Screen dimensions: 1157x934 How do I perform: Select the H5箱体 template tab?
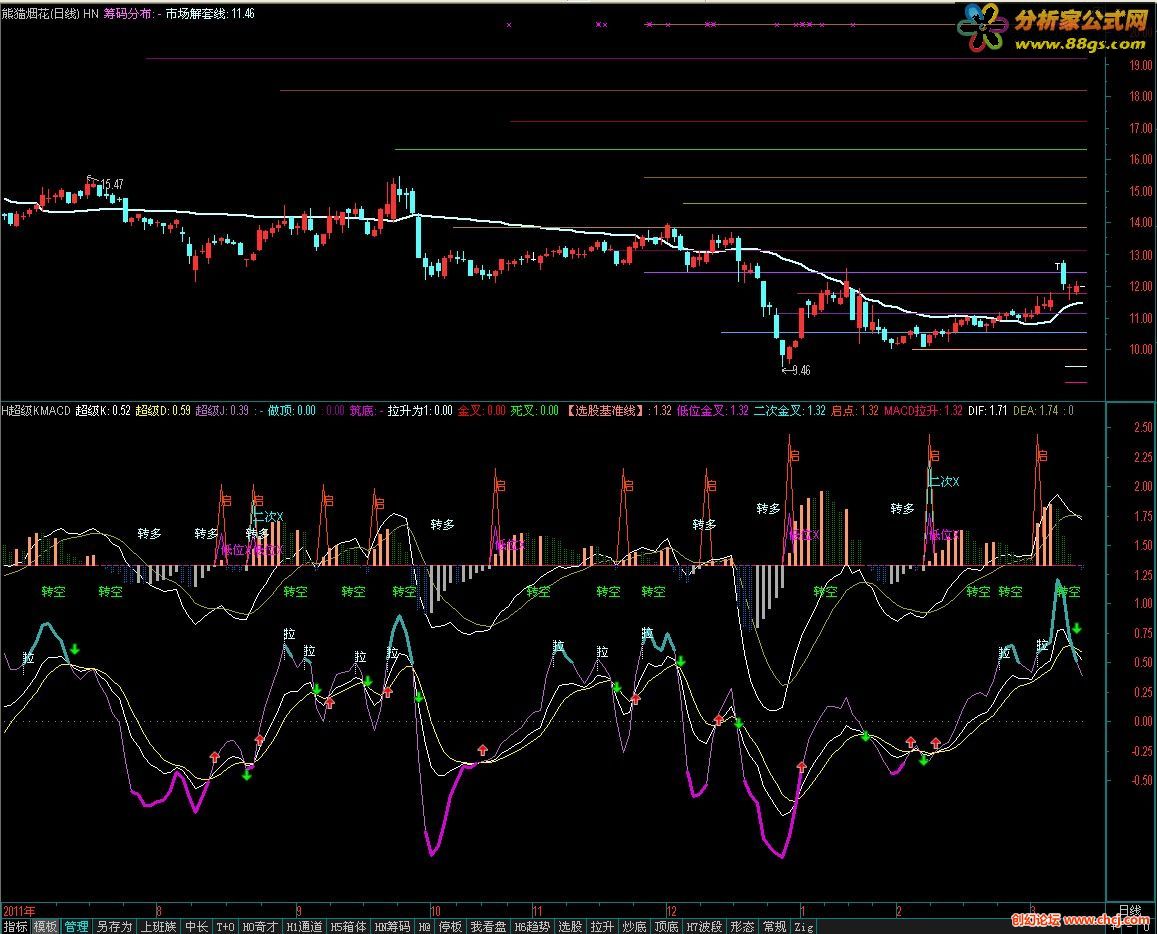coord(348,927)
